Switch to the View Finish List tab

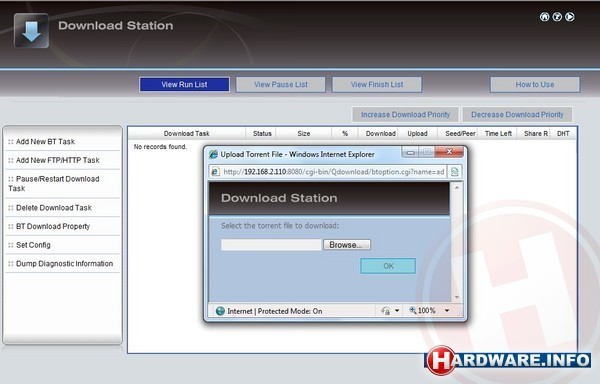pos(377,85)
